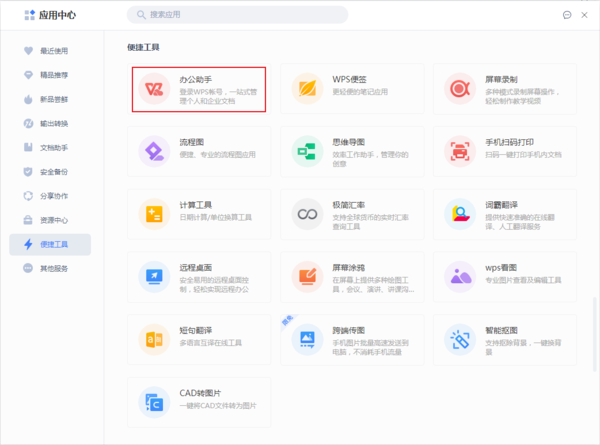Open 屏幕录制 screen recorder

point(460,89)
